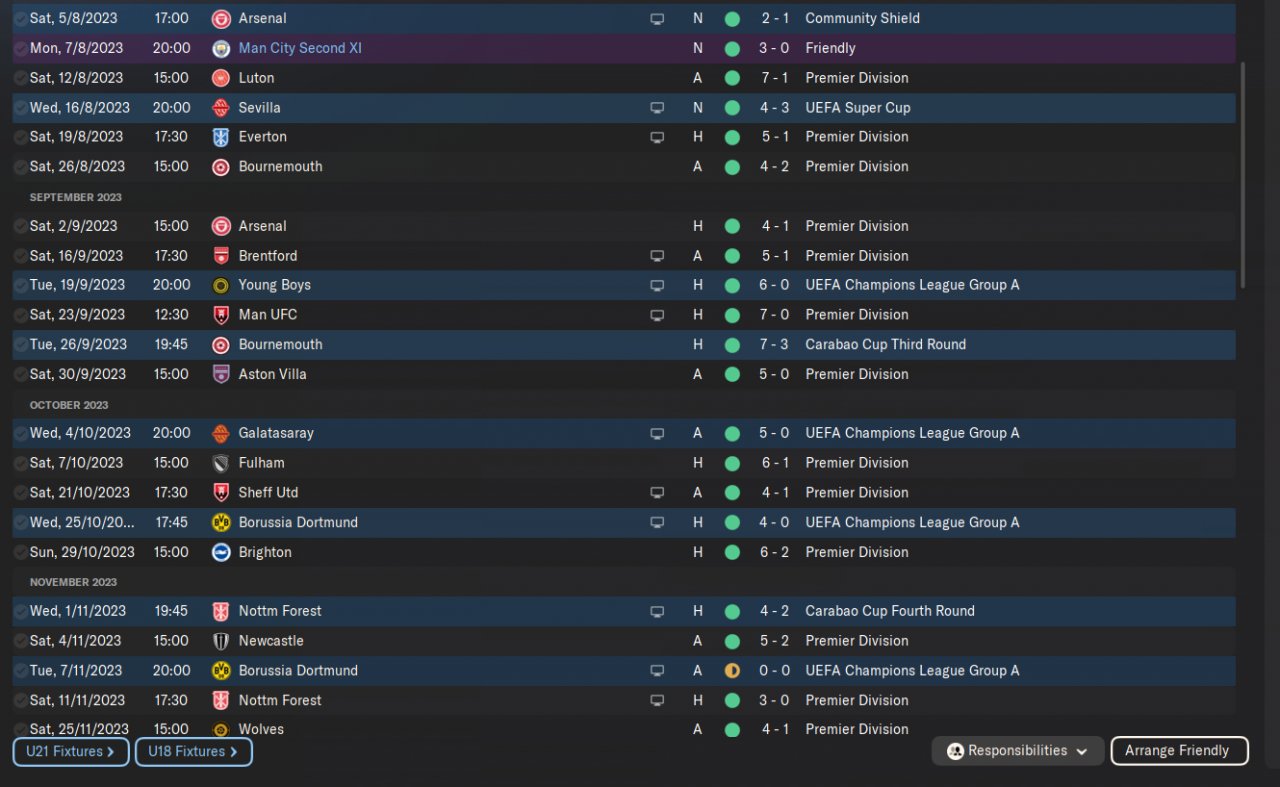Click the green win indicator for Luton match

[732, 78]
